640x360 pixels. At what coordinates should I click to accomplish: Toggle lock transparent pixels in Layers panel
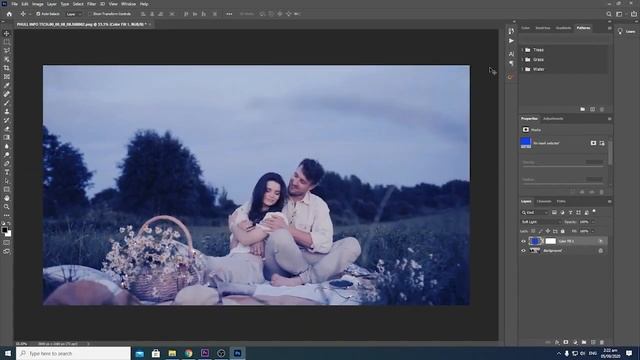click(x=533, y=231)
